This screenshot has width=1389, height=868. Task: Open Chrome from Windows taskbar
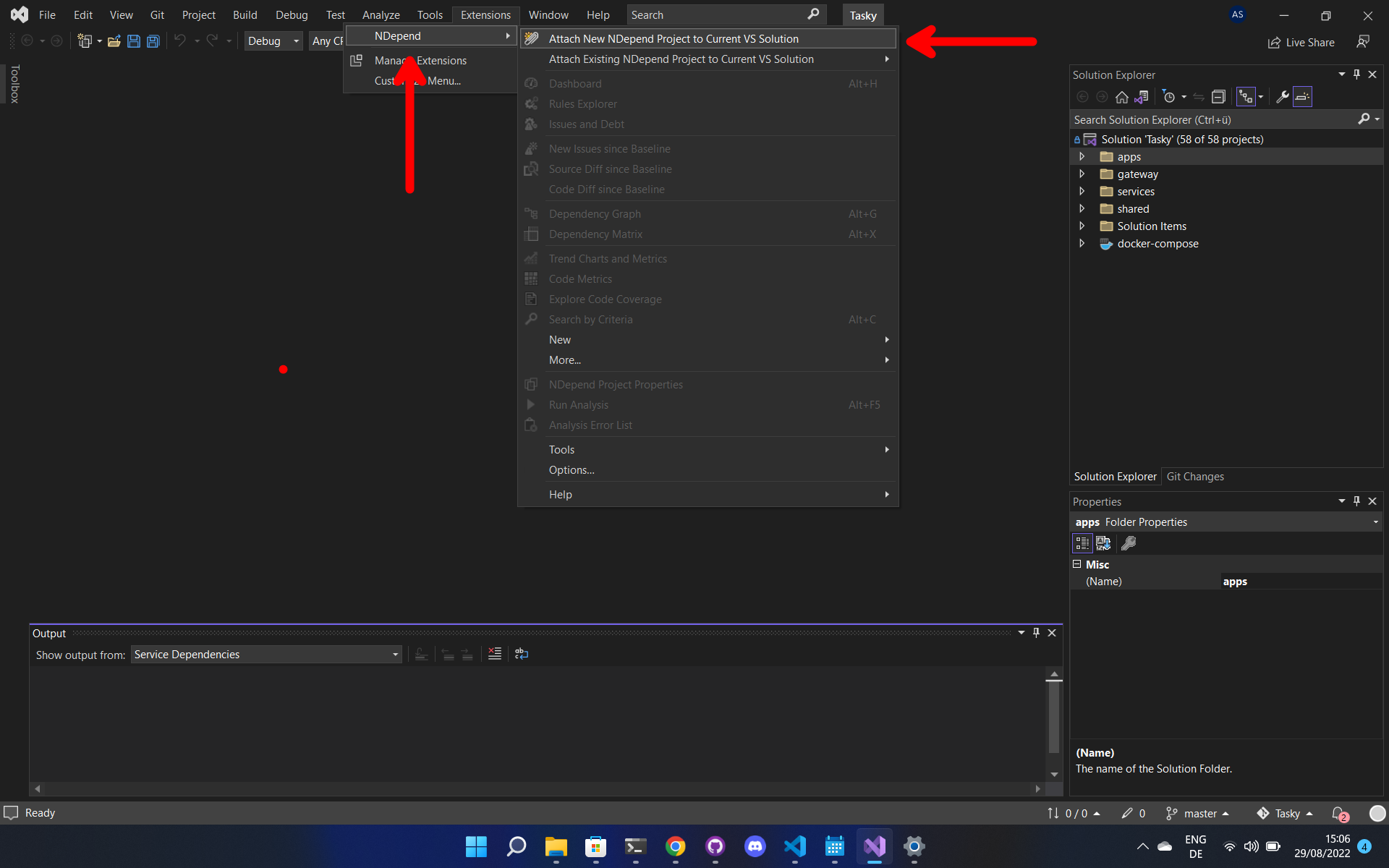(x=675, y=846)
